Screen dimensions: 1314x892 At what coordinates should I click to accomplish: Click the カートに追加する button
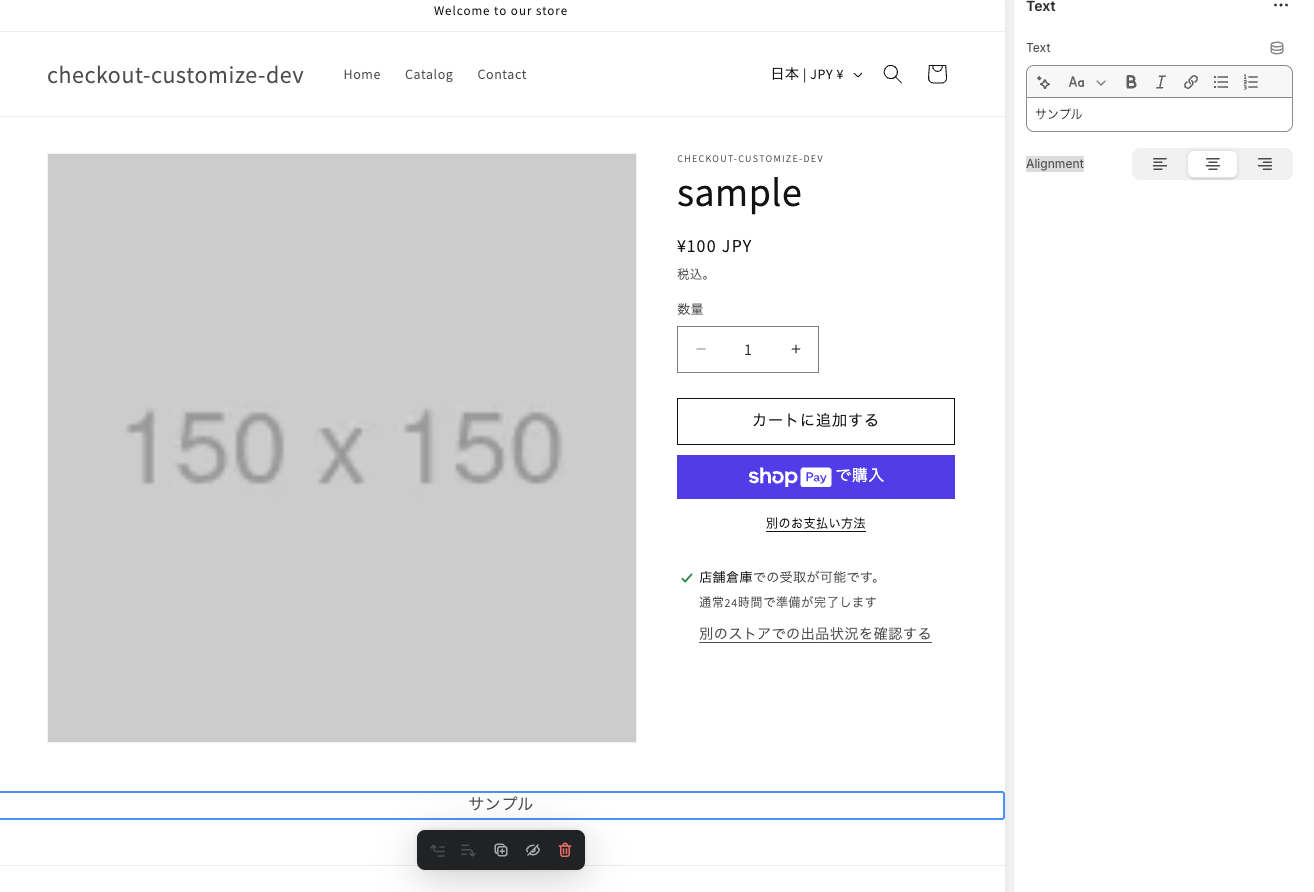pos(816,421)
